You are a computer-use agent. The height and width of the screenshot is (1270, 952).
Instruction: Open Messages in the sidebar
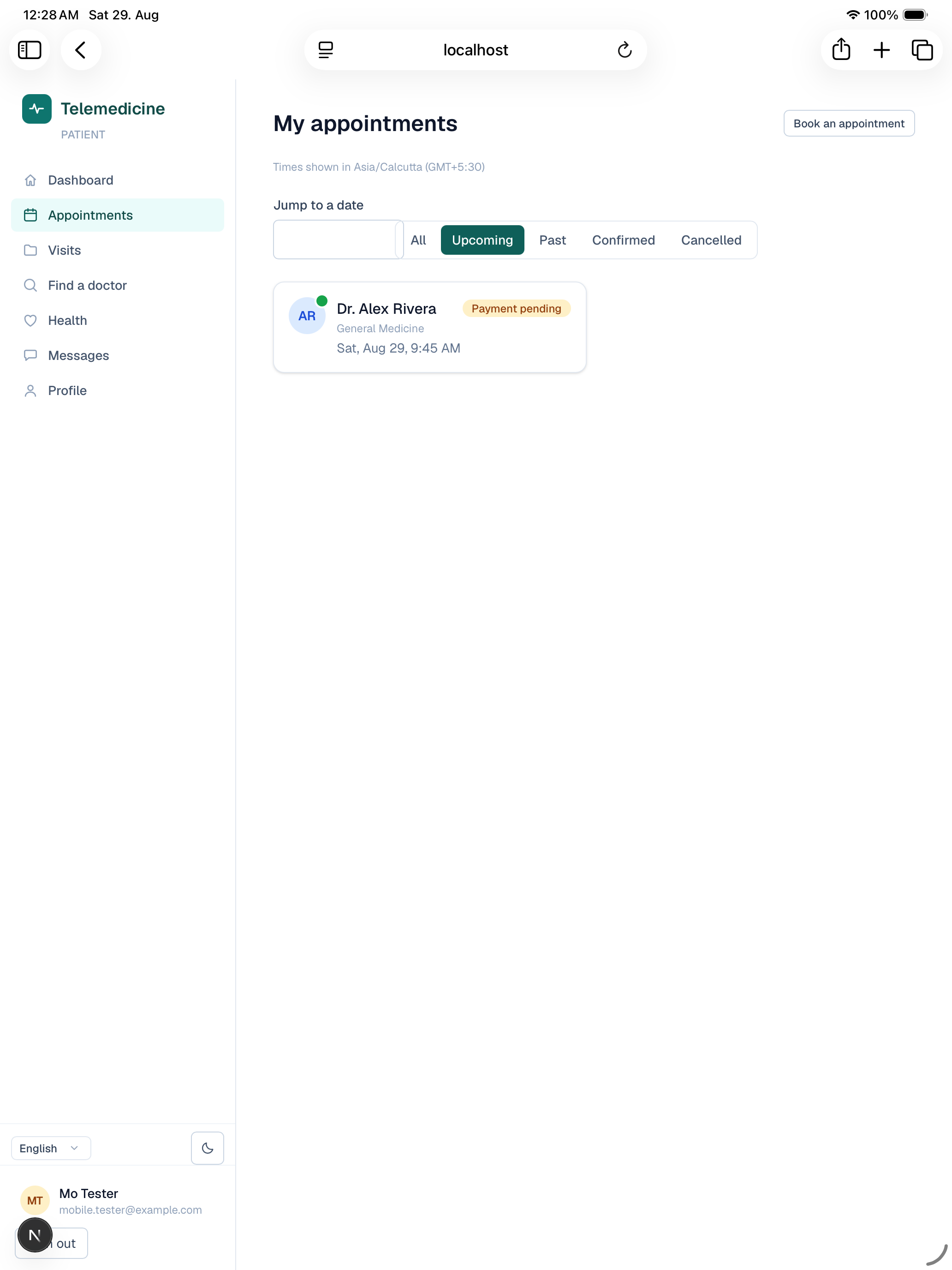pyautogui.click(x=118, y=355)
